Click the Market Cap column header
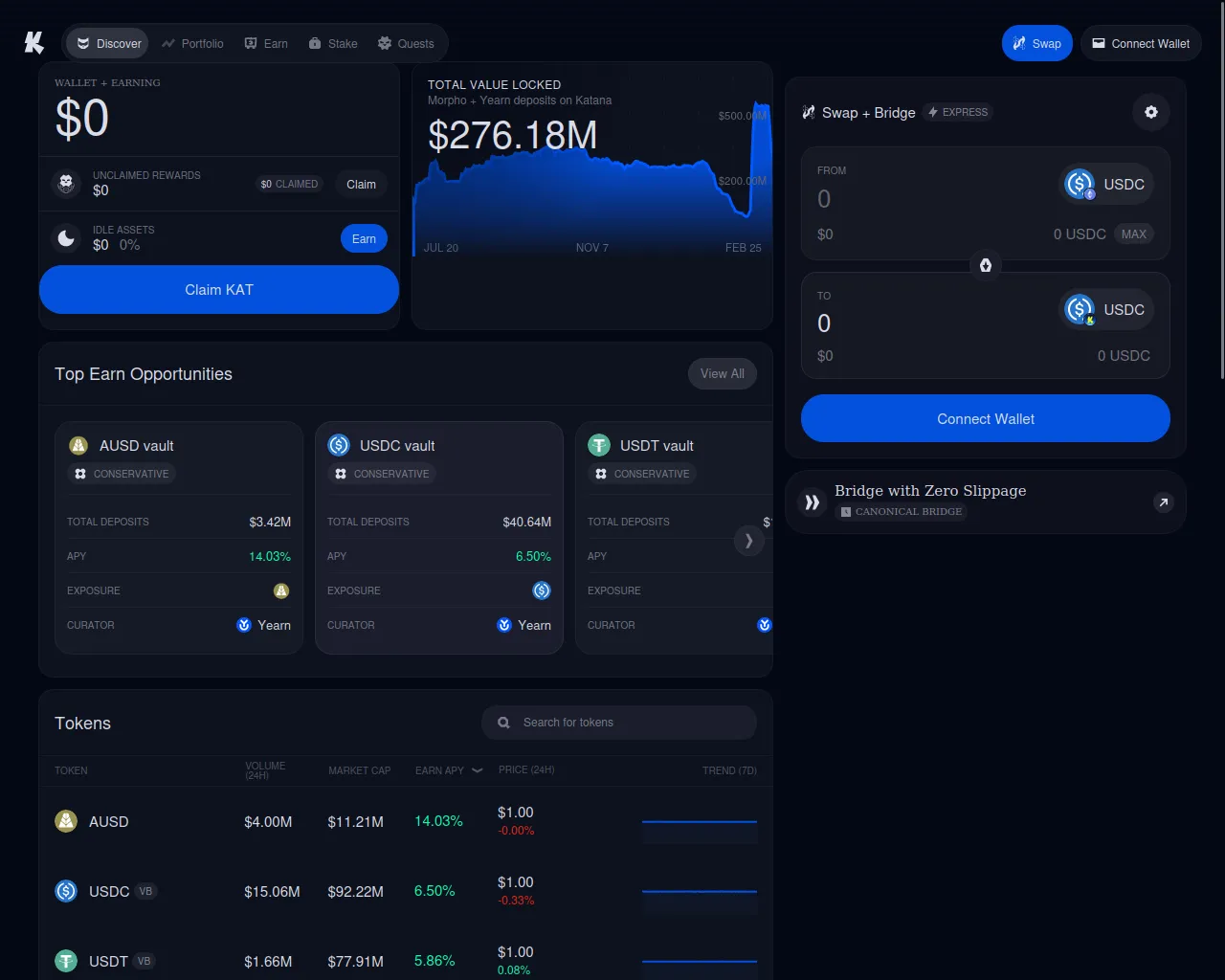Image resolution: width=1225 pixels, height=980 pixels. [x=360, y=770]
